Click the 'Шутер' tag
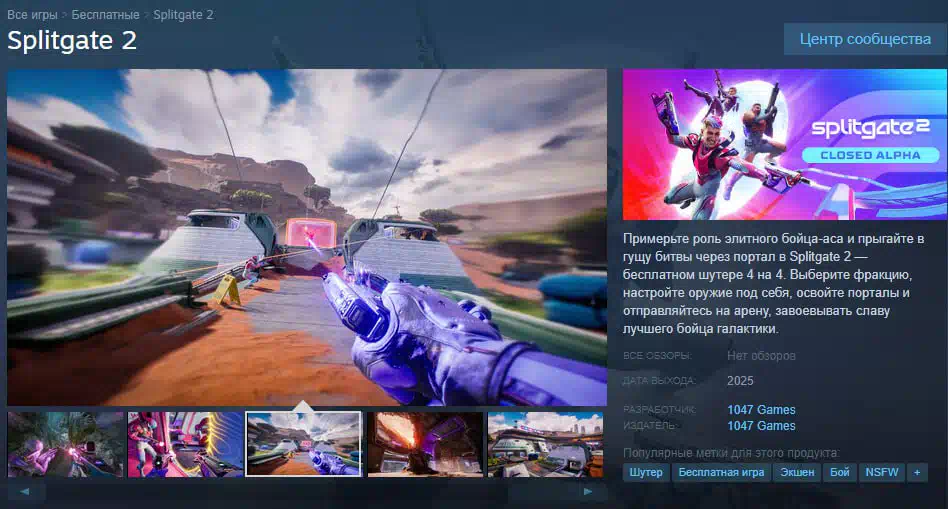Viewport: 948px width, 509px height. tap(646, 472)
